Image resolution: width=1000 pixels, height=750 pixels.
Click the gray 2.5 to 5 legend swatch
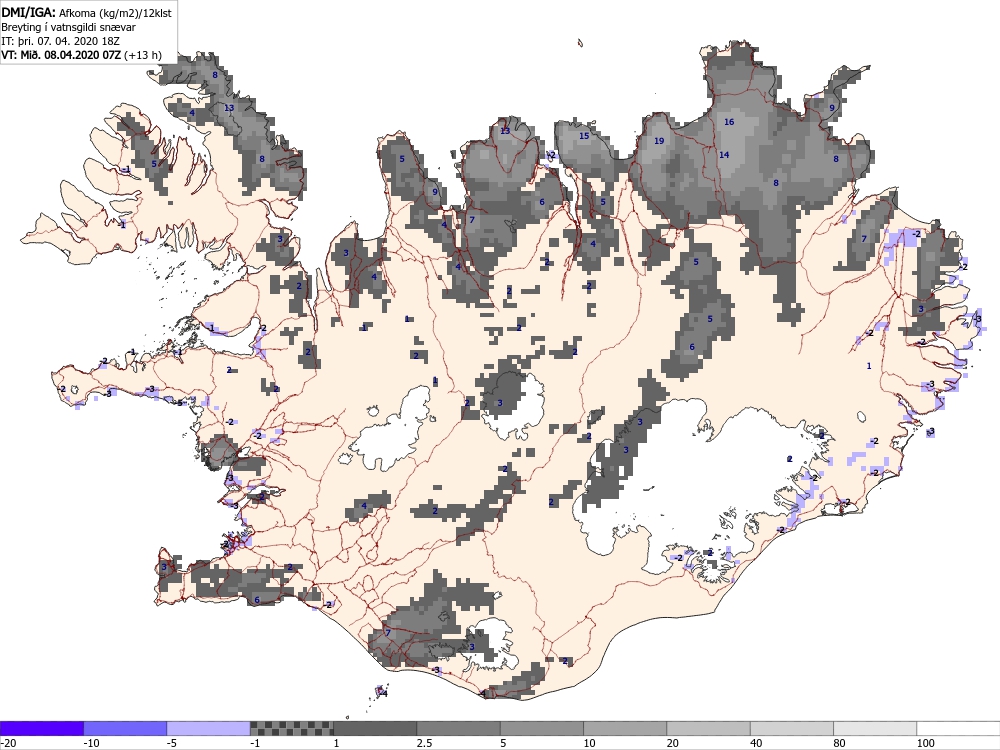coord(459,728)
